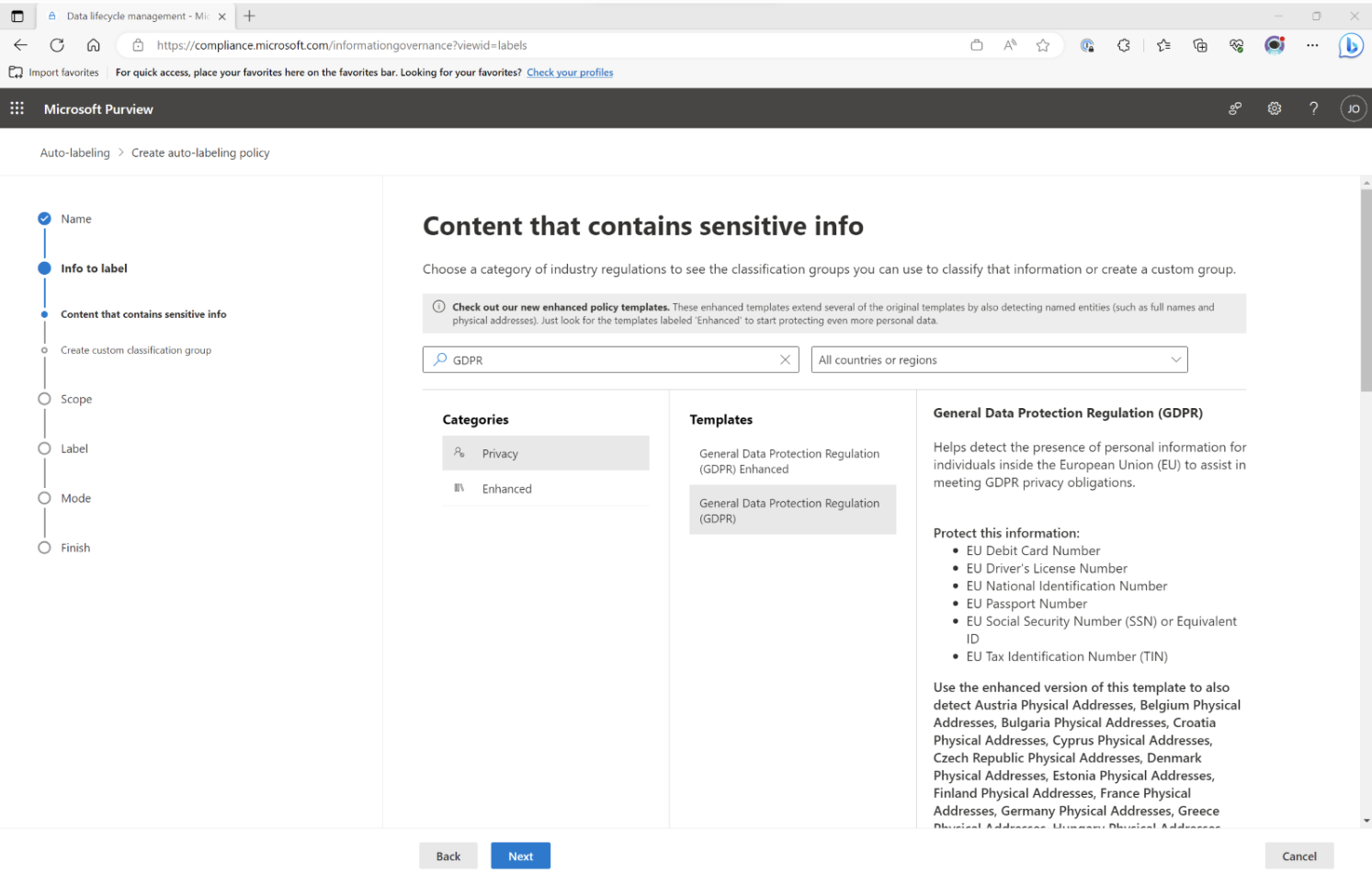
Task: Click the Back button
Action: pos(448,856)
